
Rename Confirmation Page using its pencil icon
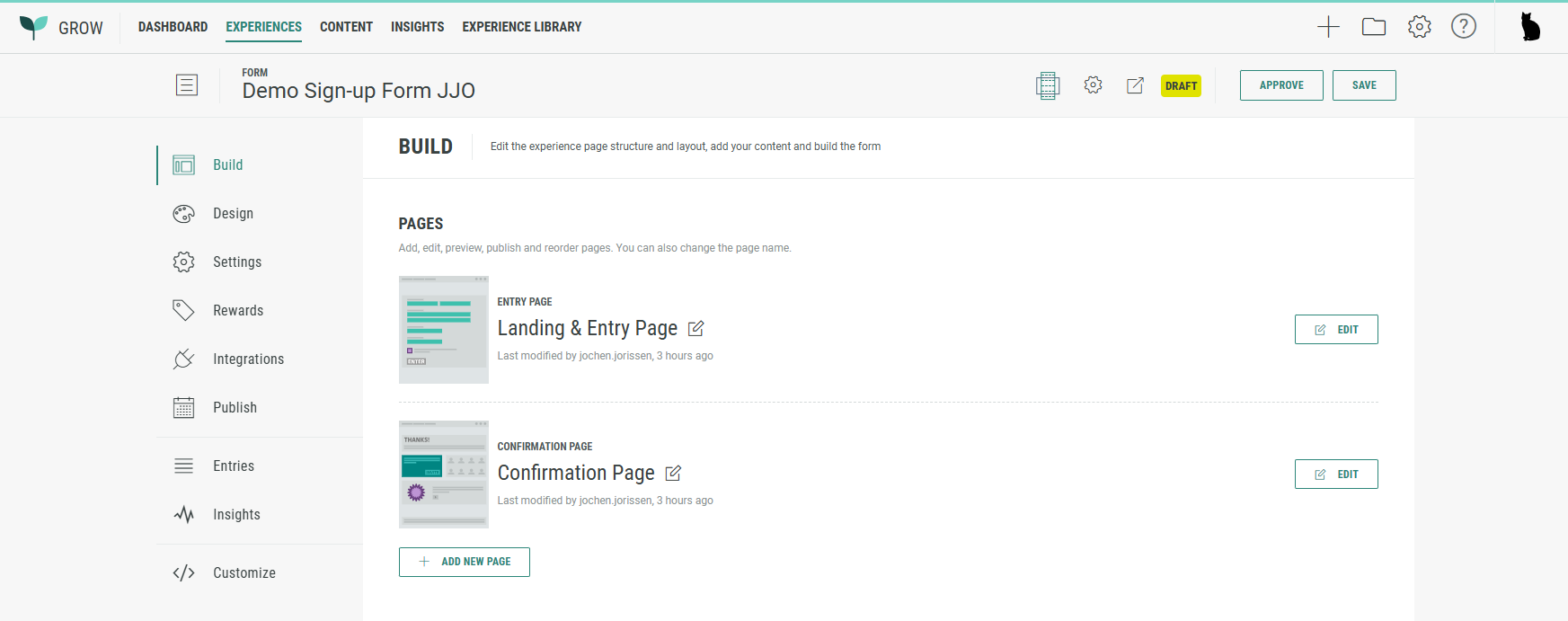click(x=673, y=474)
